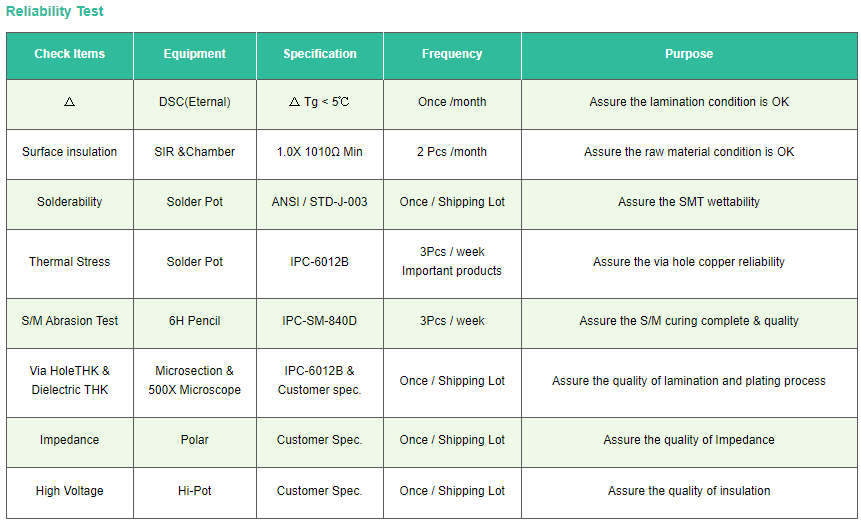
Task: Click the triangle before 'Tg < 5°C'
Action: point(294,102)
